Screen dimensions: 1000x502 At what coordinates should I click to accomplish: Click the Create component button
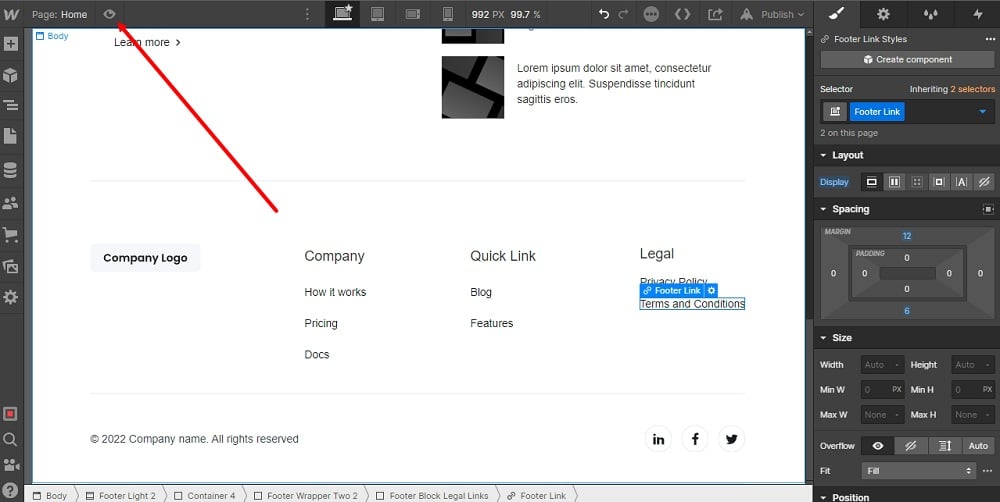pos(907,59)
